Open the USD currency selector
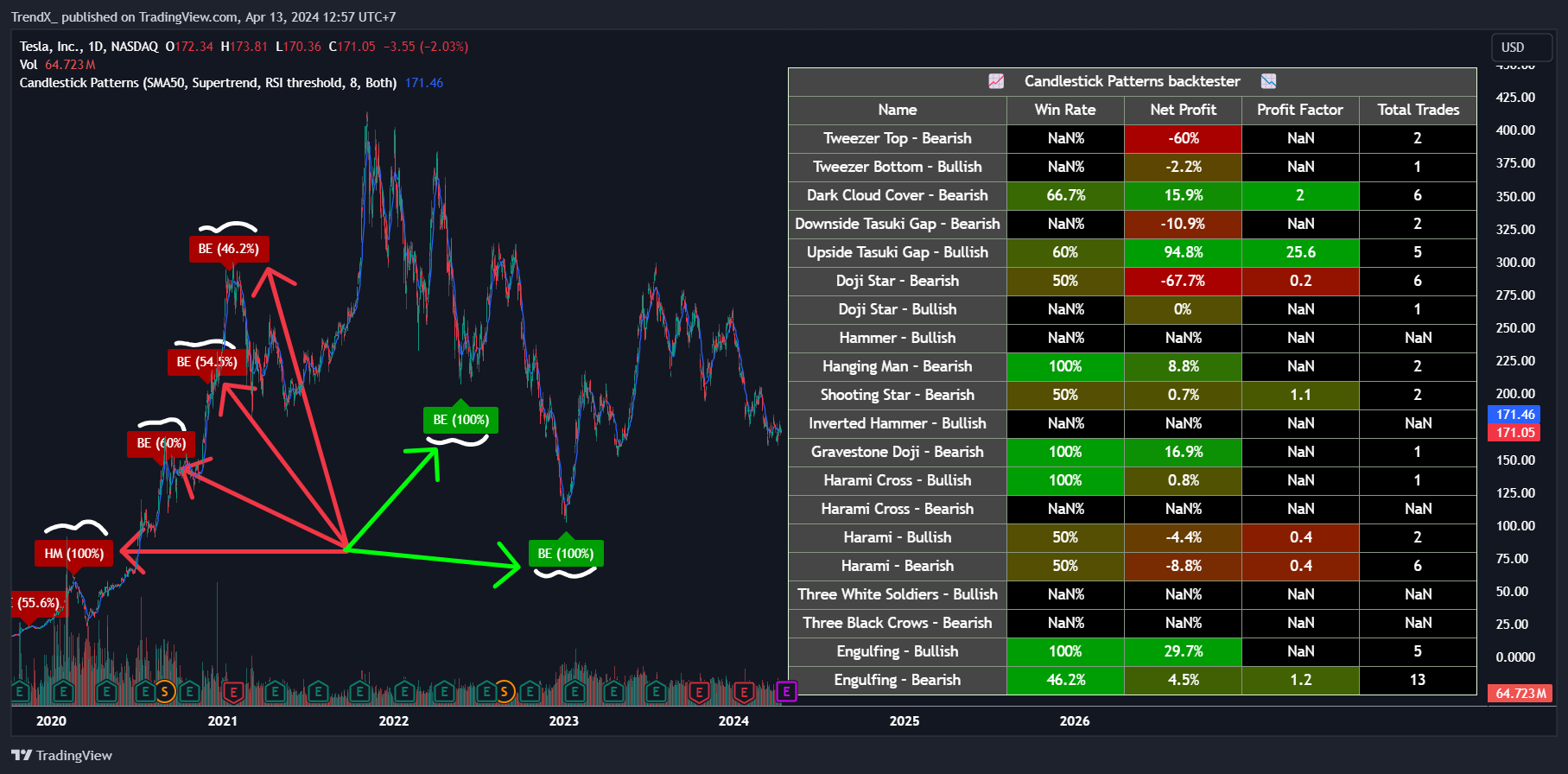The height and width of the screenshot is (774, 1568). pos(1521,48)
